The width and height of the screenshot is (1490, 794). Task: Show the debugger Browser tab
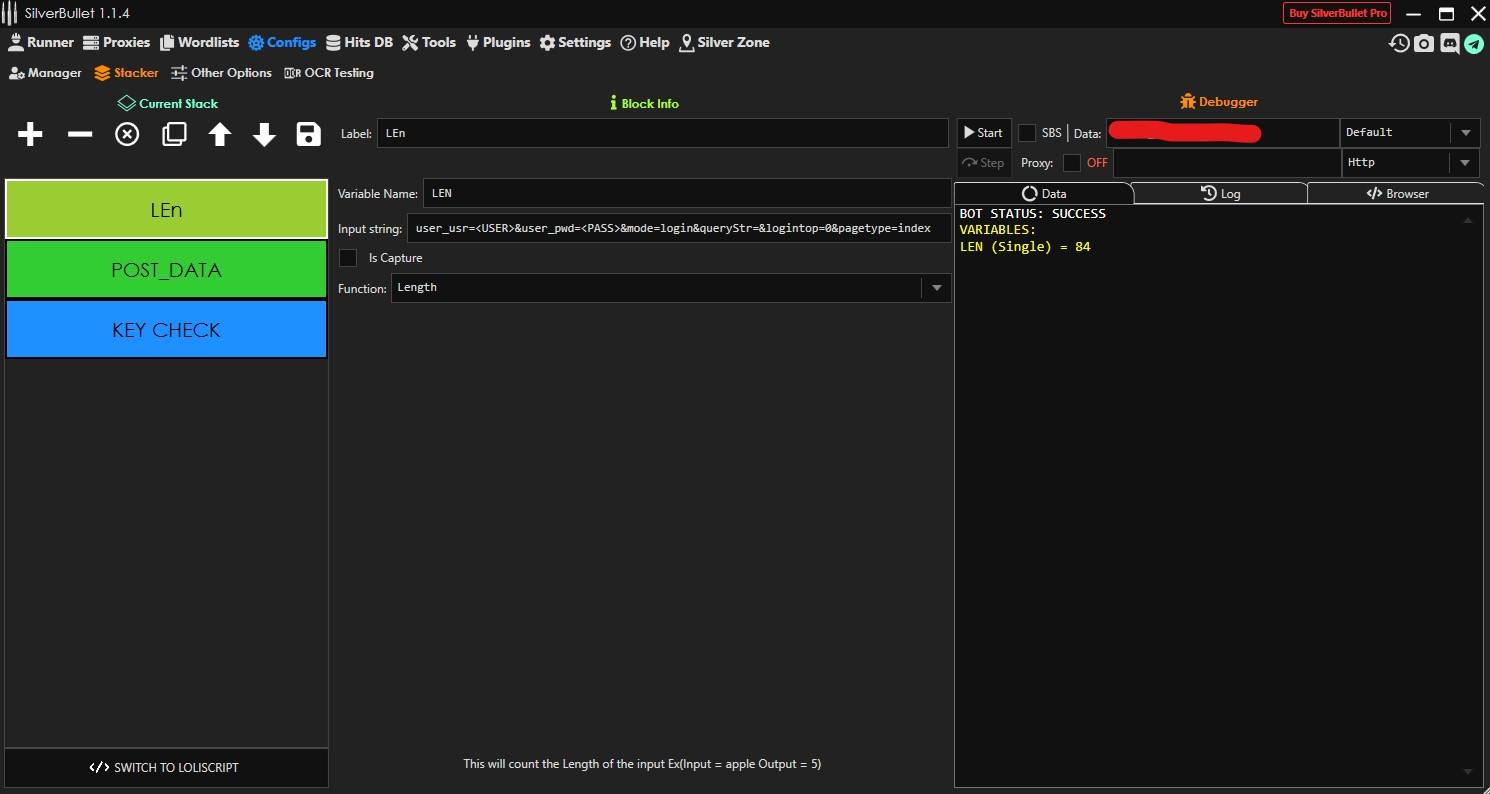[1397, 193]
